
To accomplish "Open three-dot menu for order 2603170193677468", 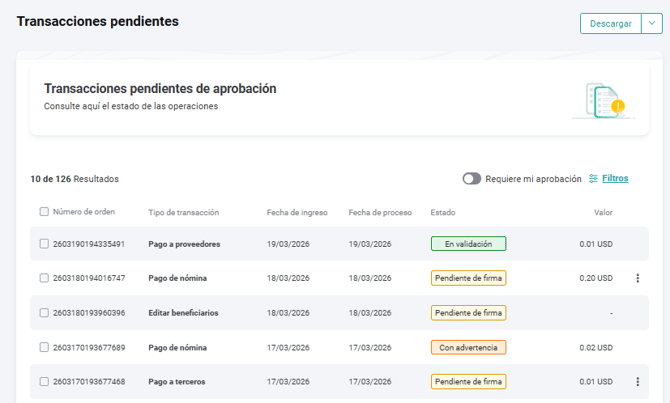I will point(638,381).
